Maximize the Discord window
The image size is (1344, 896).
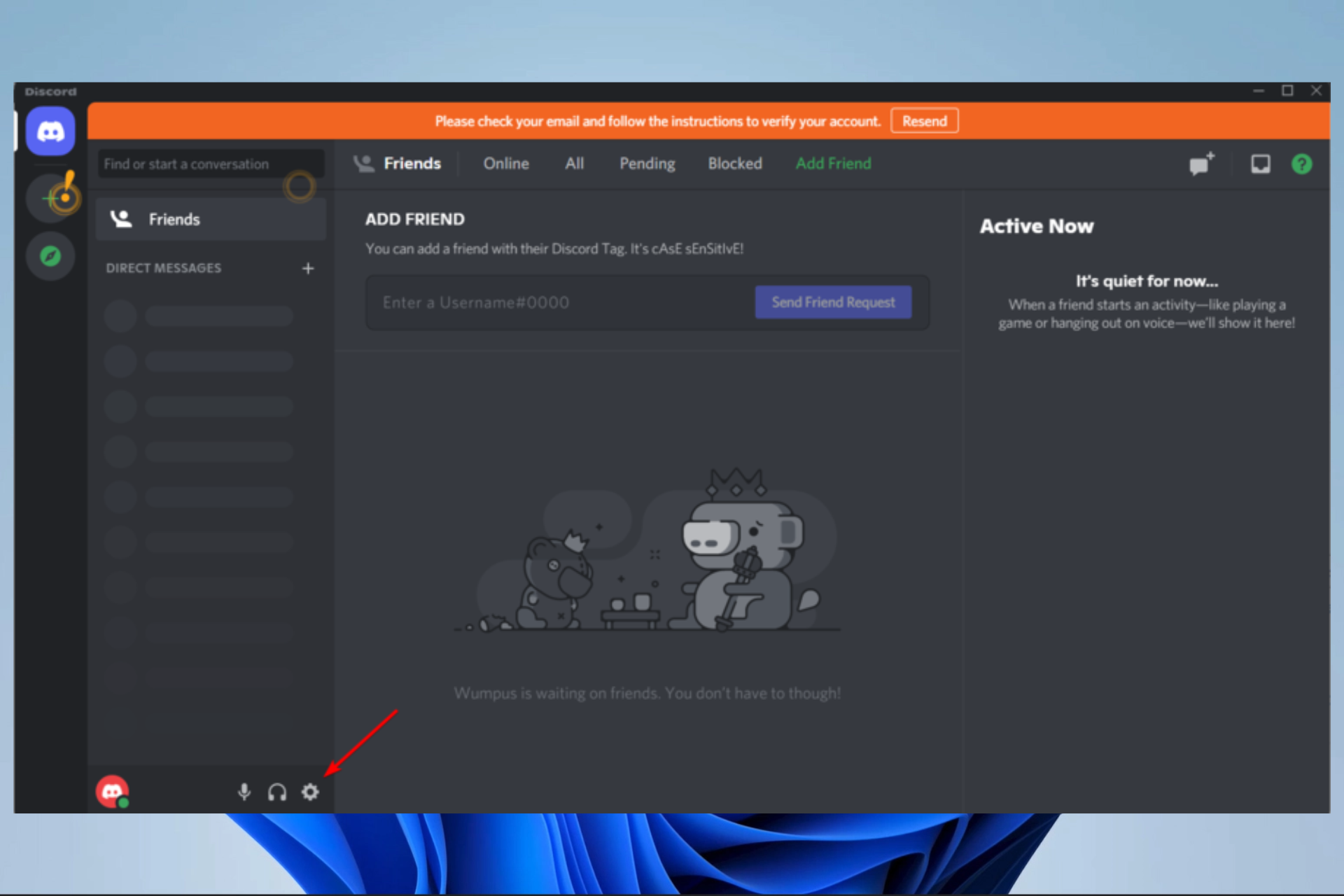click(1287, 91)
